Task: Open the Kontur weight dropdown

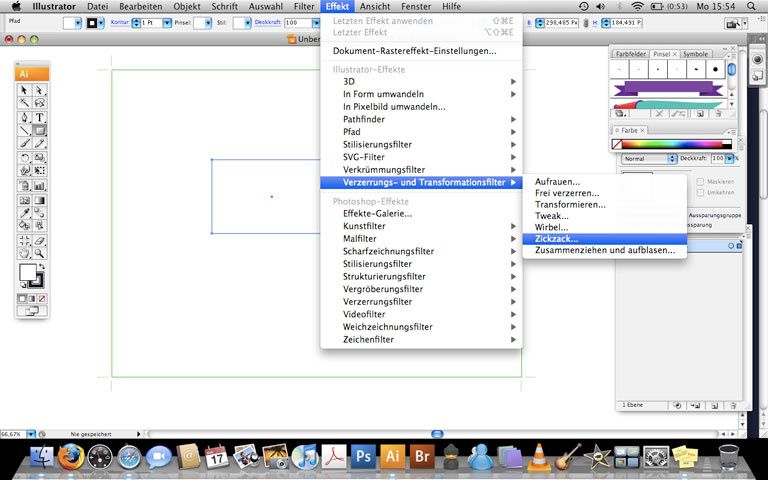Action: 167,23
